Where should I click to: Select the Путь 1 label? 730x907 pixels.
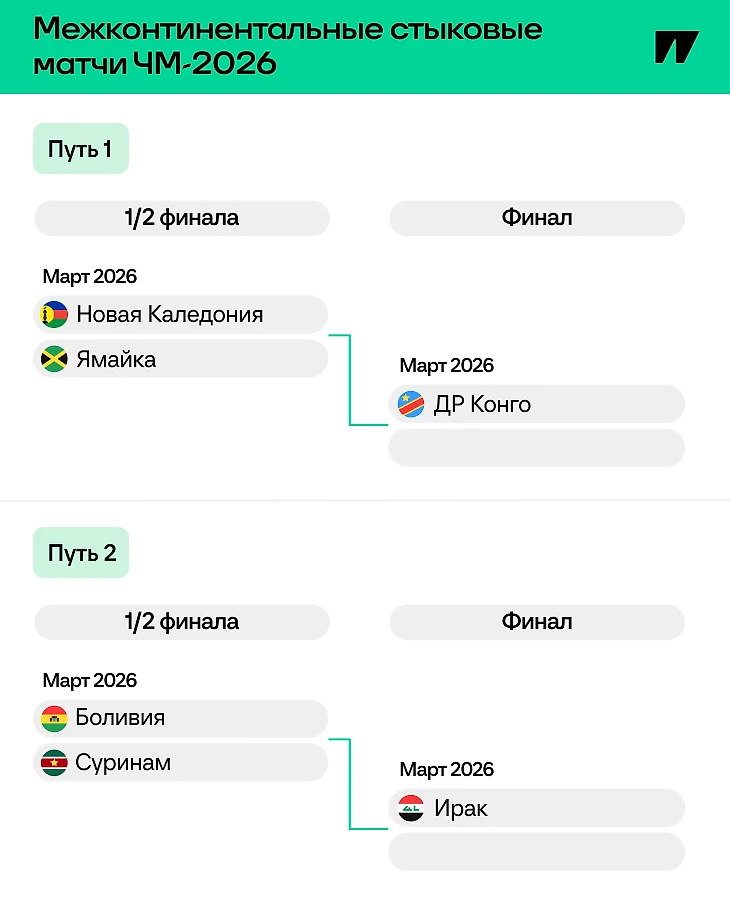pyautogui.click(x=80, y=149)
